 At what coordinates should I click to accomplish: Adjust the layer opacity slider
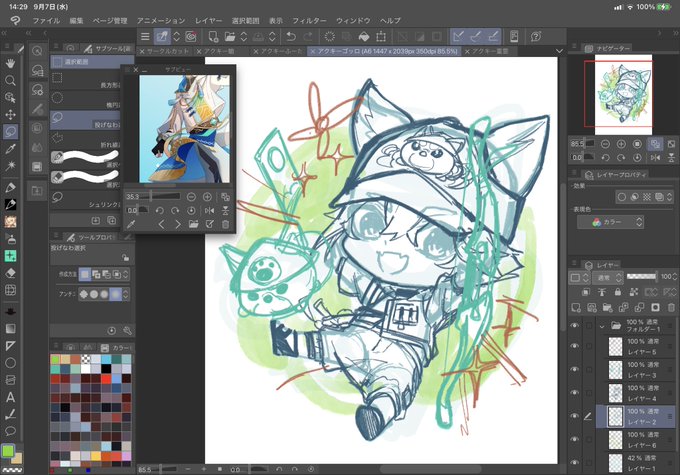tap(642, 276)
